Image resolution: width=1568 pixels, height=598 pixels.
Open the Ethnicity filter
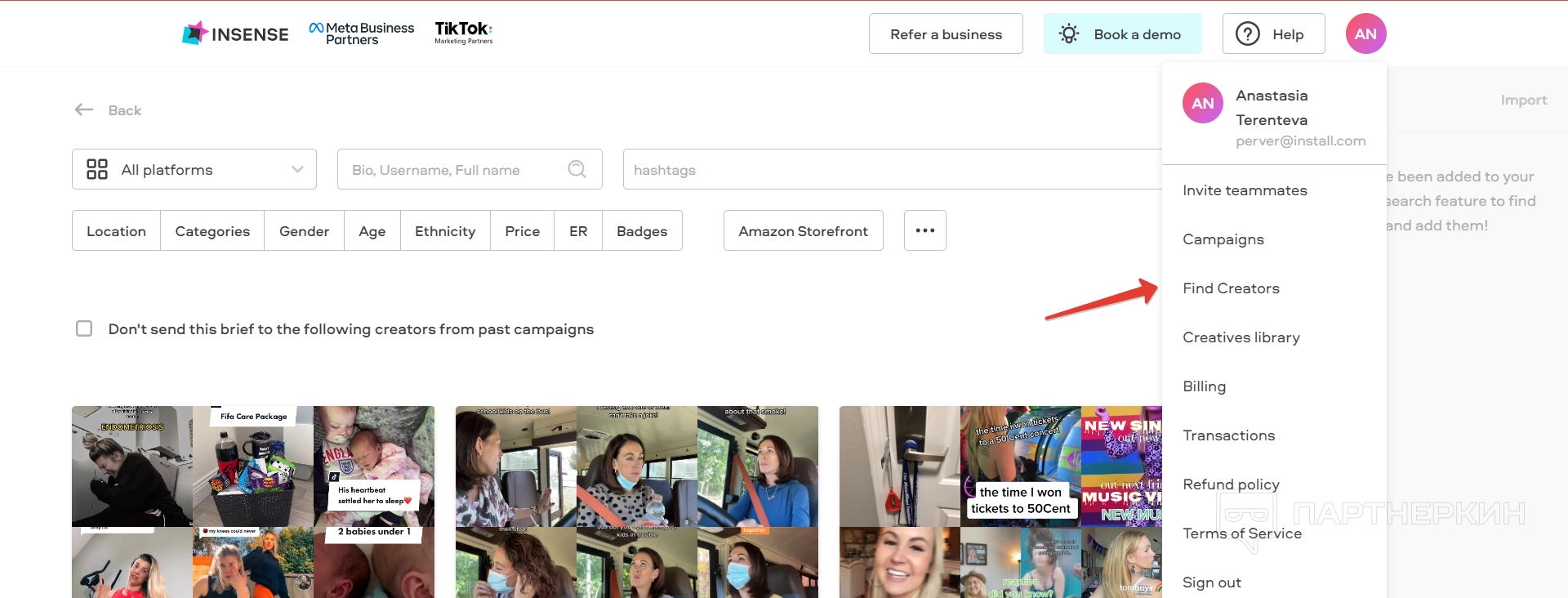(x=445, y=230)
